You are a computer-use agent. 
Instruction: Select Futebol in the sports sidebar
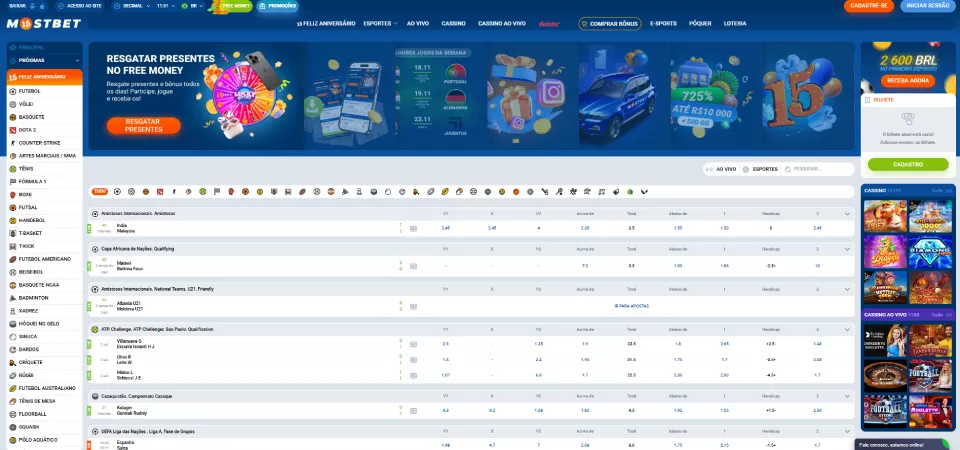(30, 90)
